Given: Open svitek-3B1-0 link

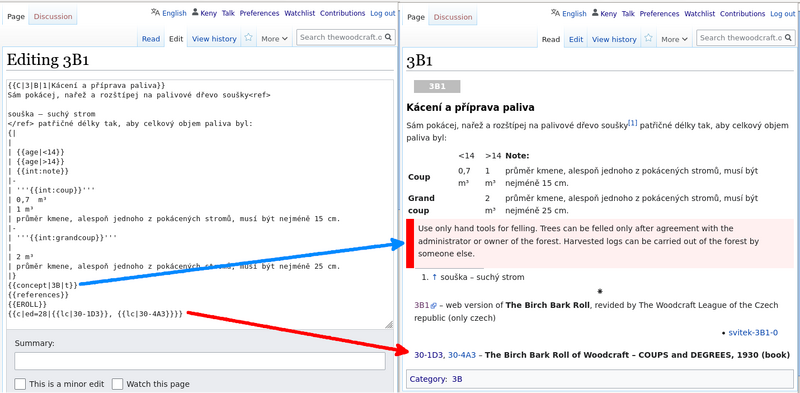Looking at the screenshot, I should (x=753, y=333).
